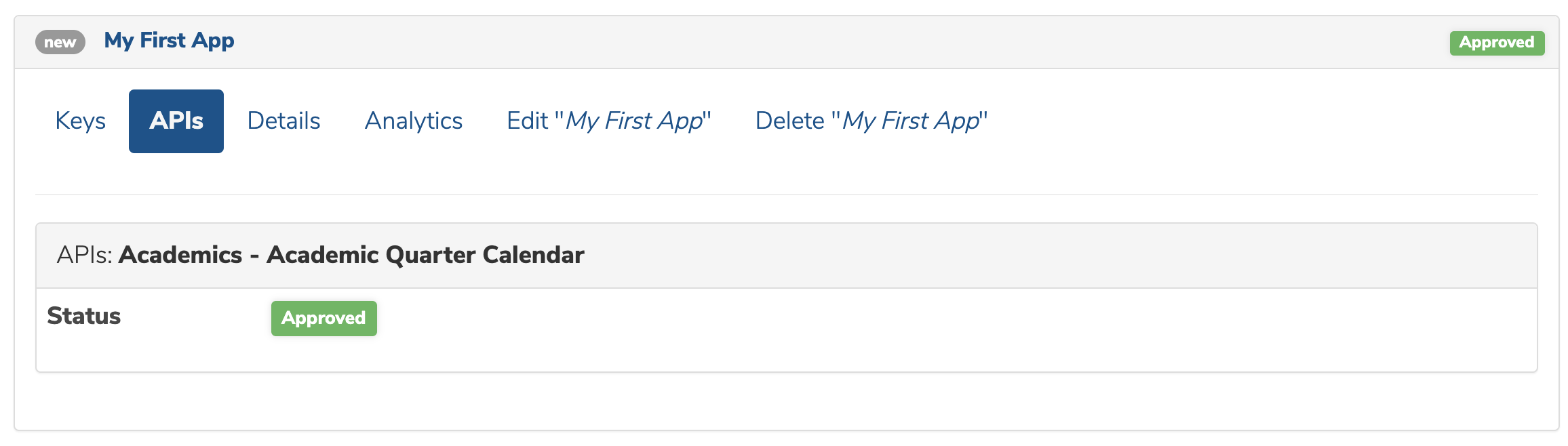Show My First App details

pyautogui.click(x=283, y=121)
